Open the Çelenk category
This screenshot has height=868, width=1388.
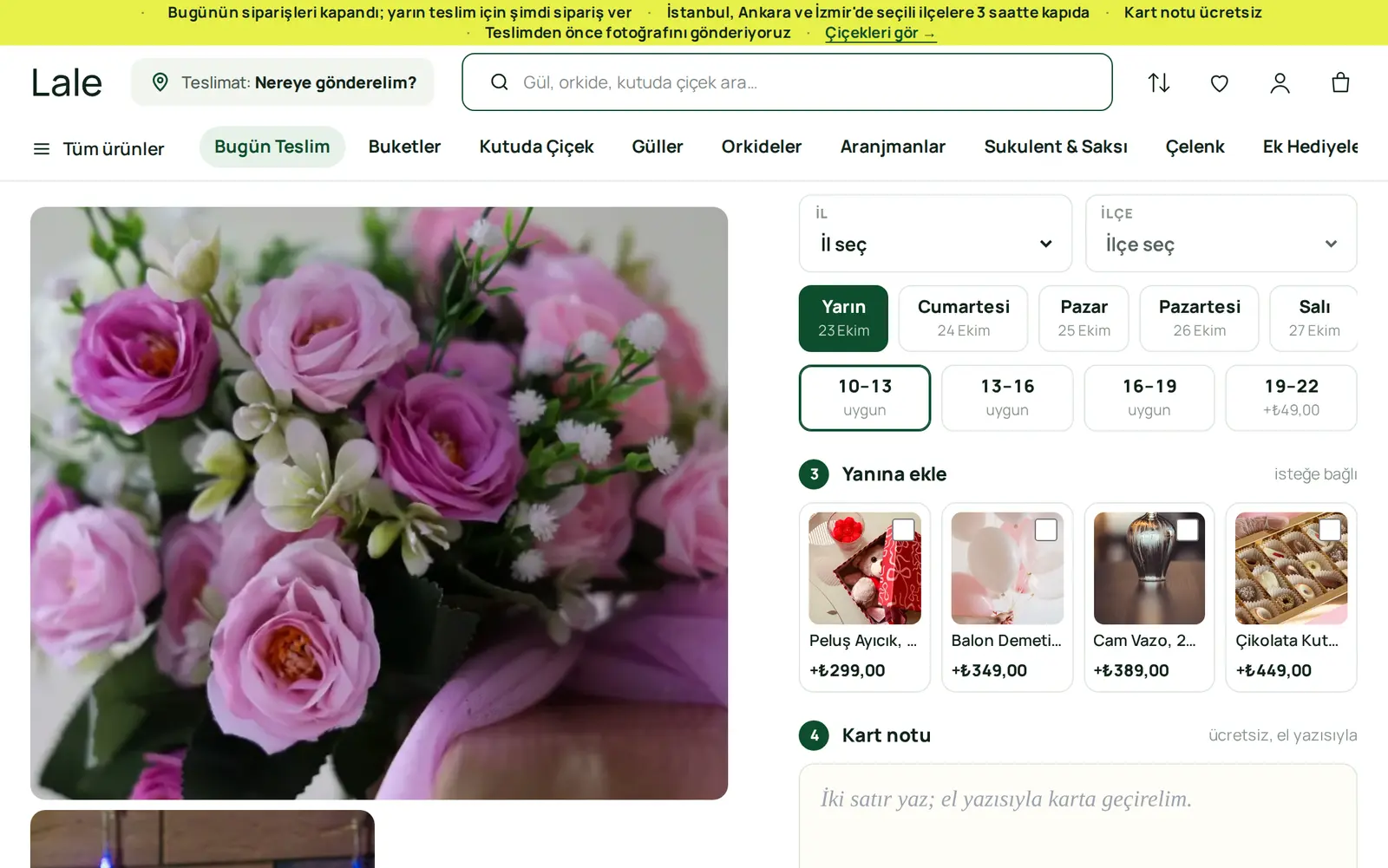pyautogui.click(x=1195, y=147)
